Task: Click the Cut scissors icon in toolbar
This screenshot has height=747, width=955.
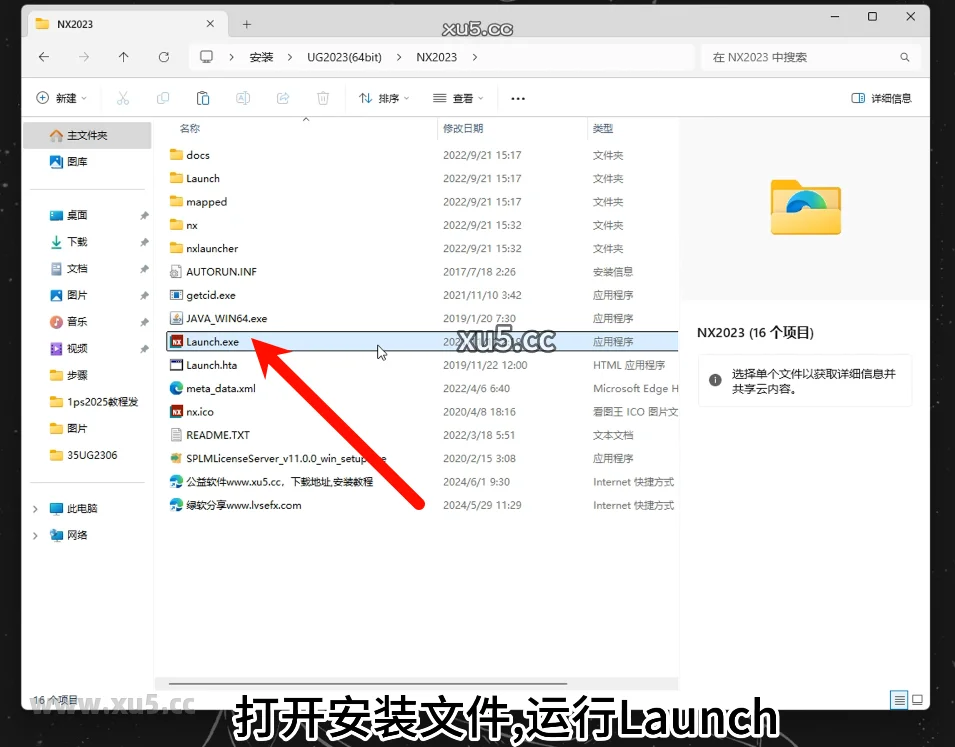Action: (x=123, y=98)
